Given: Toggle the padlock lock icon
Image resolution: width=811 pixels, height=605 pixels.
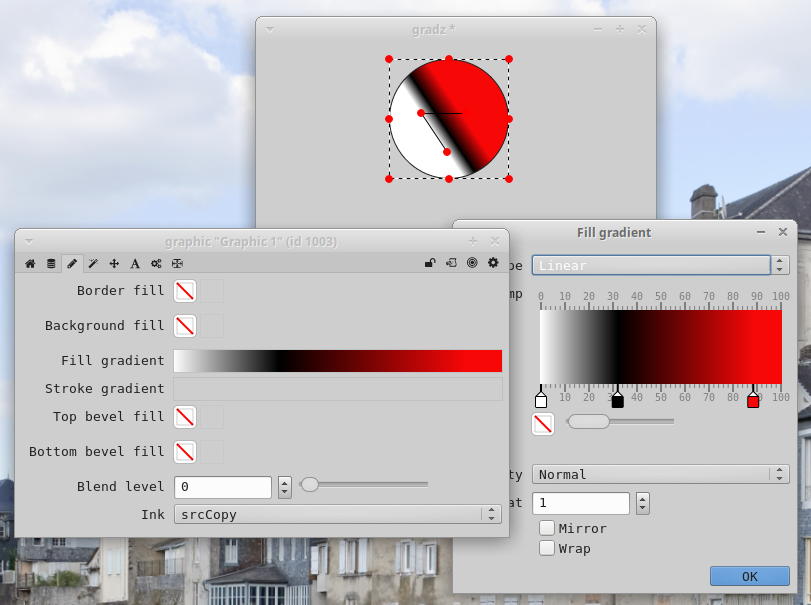Looking at the screenshot, I should (430, 263).
